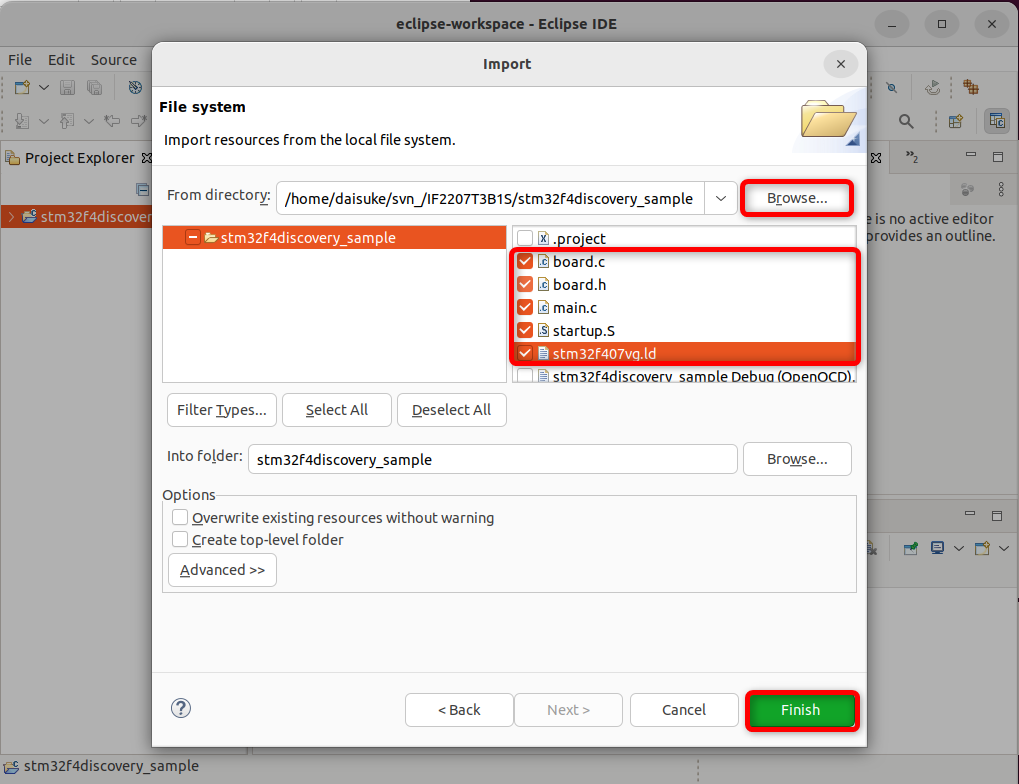Open the Display Selected Console dropdown arrow
Image resolution: width=1019 pixels, height=784 pixels.
pos(959,548)
